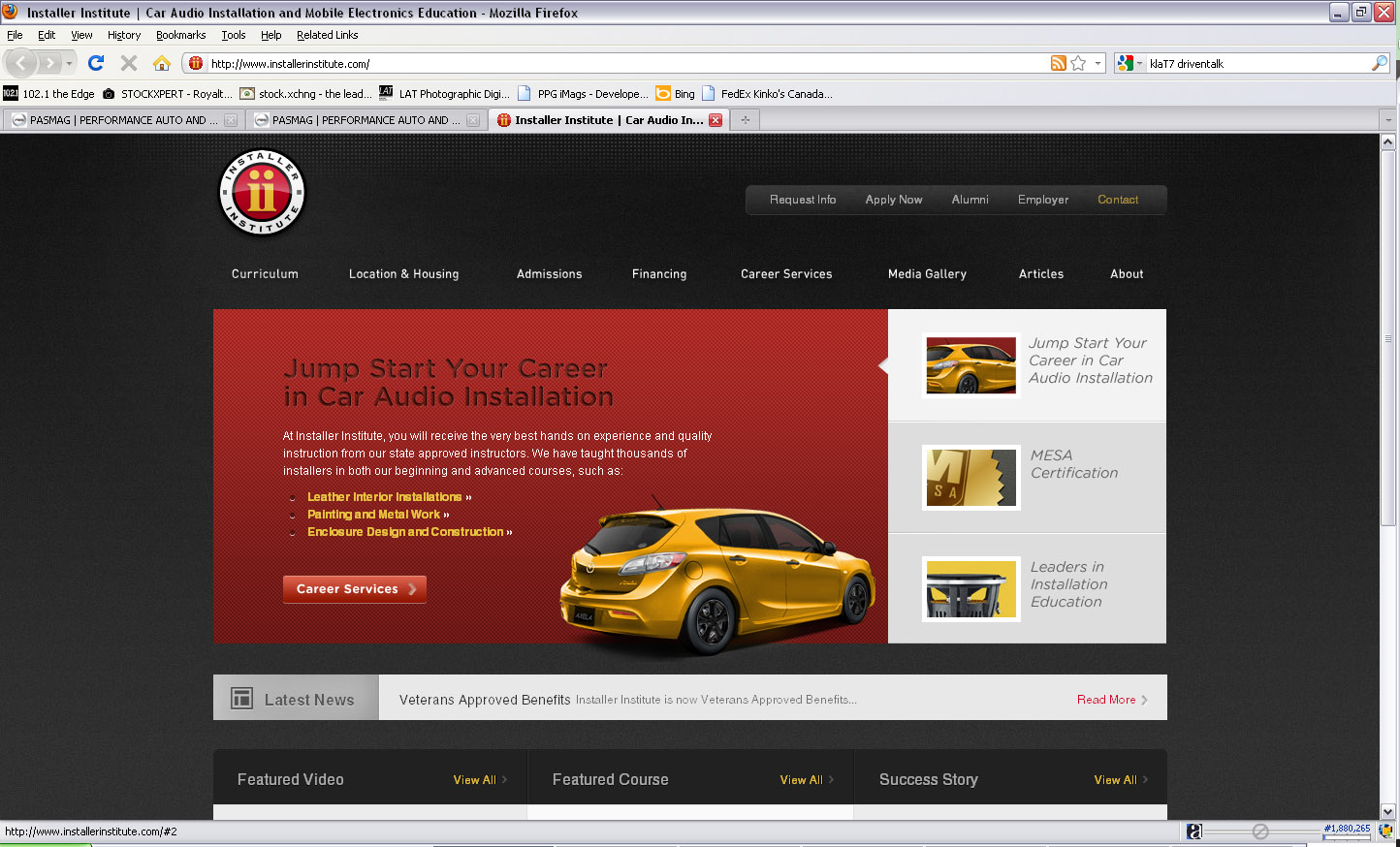Open the Tools menu
The height and width of the screenshot is (847, 1400).
tap(234, 35)
